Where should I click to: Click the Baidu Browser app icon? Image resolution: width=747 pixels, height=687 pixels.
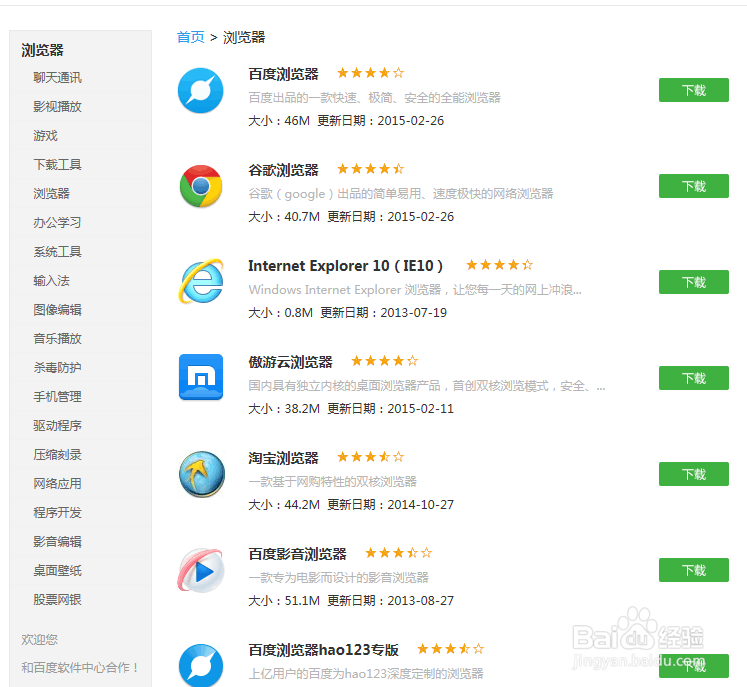click(201, 91)
